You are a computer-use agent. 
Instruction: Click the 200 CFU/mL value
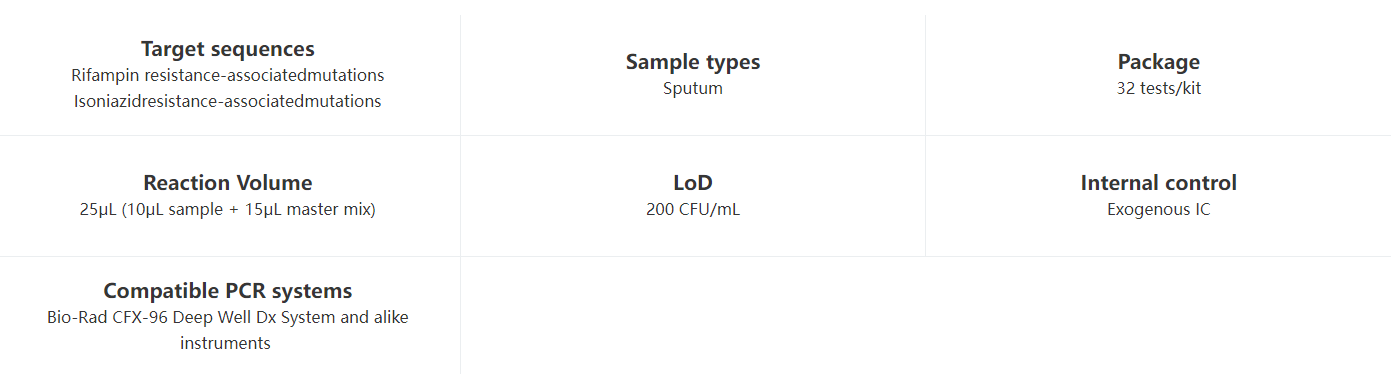(x=693, y=210)
